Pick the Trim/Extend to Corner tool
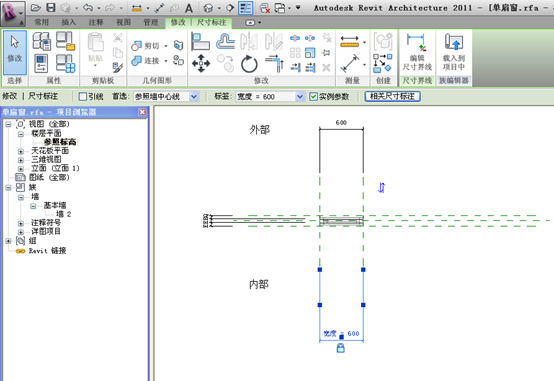Image resolution: width=554 pixels, height=381 pixels. pyautogui.click(x=274, y=64)
